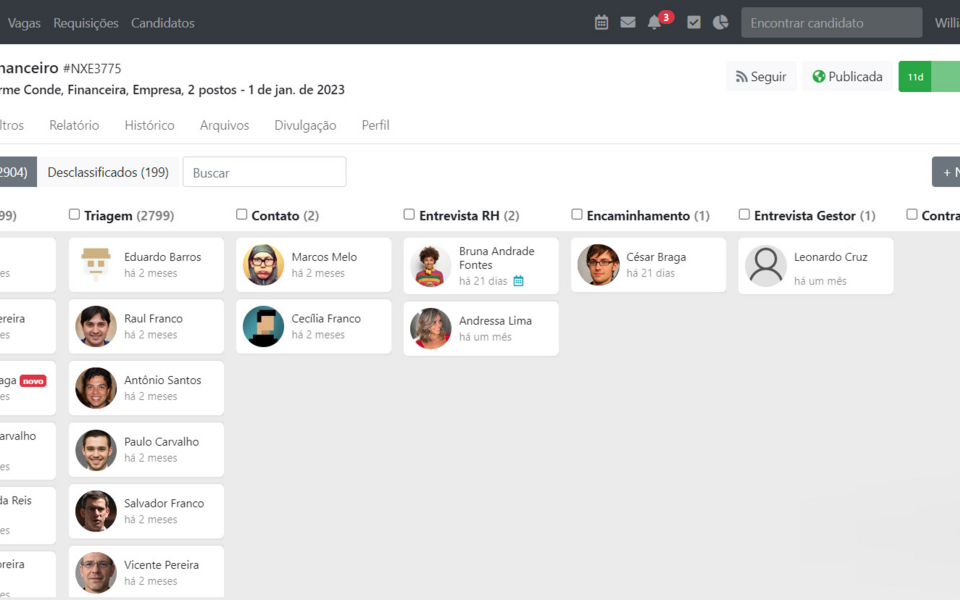960x600 pixels.
Task: Check the Entrevista RH column checkbox
Action: [409, 214]
